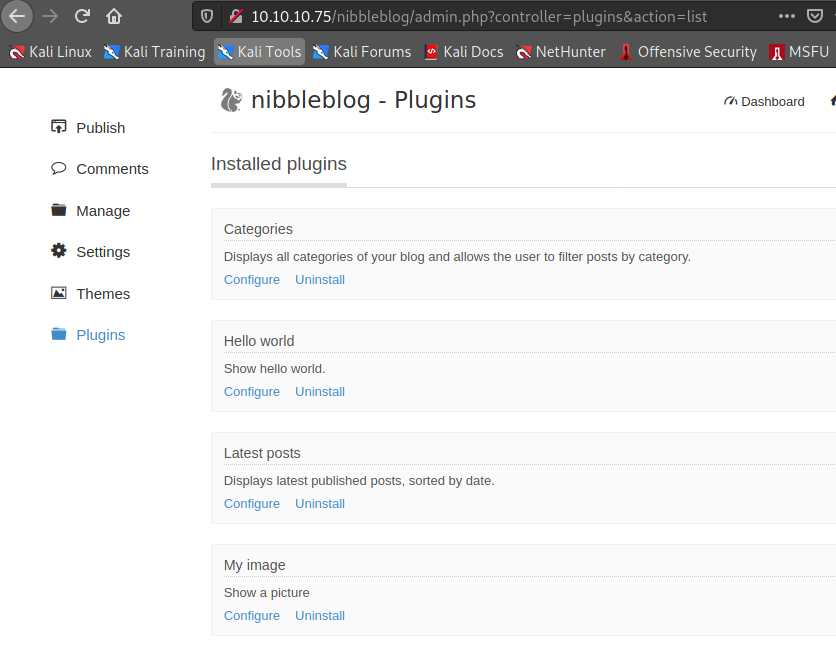Open the Kali Forums bookmark
This screenshot has width=836, height=654.
tap(362, 52)
